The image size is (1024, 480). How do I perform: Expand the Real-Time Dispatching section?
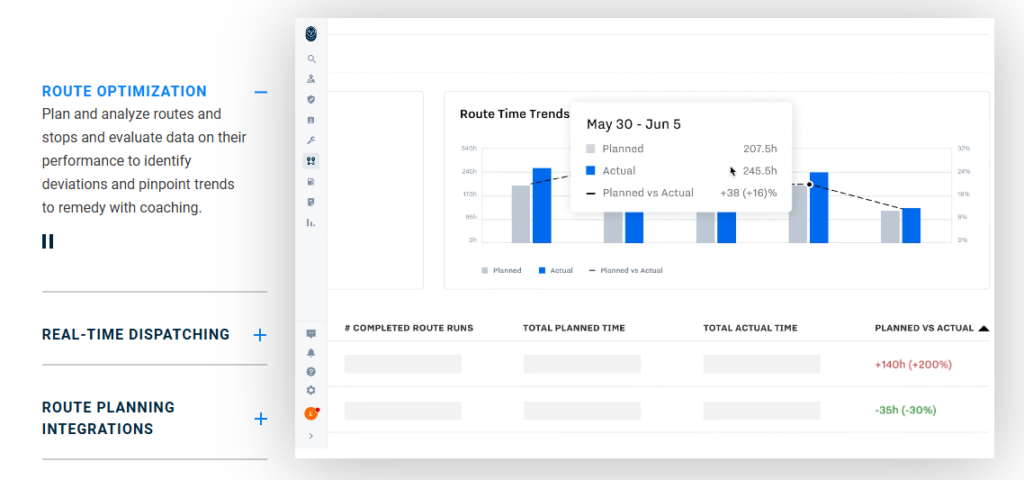pos(260,335)
